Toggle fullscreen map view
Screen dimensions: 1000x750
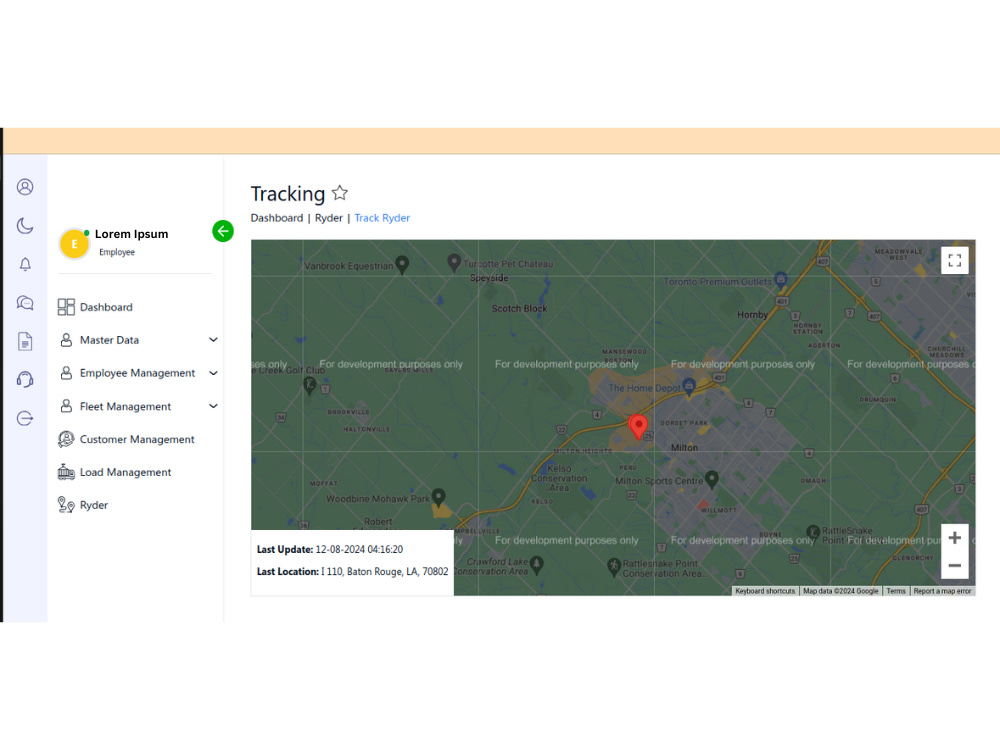pyautogui.click(x=955, y=260)
